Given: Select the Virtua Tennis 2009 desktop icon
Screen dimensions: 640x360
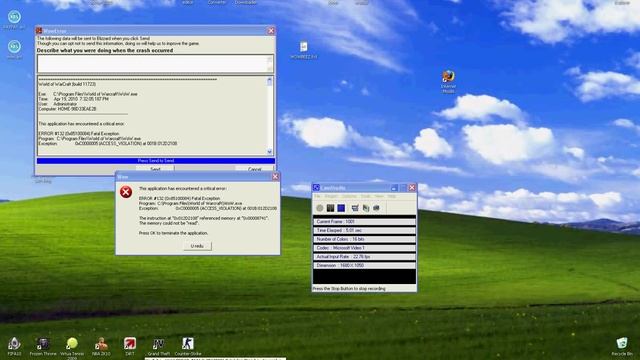Looking at the screenshot, I should click(x=72, y=348).
